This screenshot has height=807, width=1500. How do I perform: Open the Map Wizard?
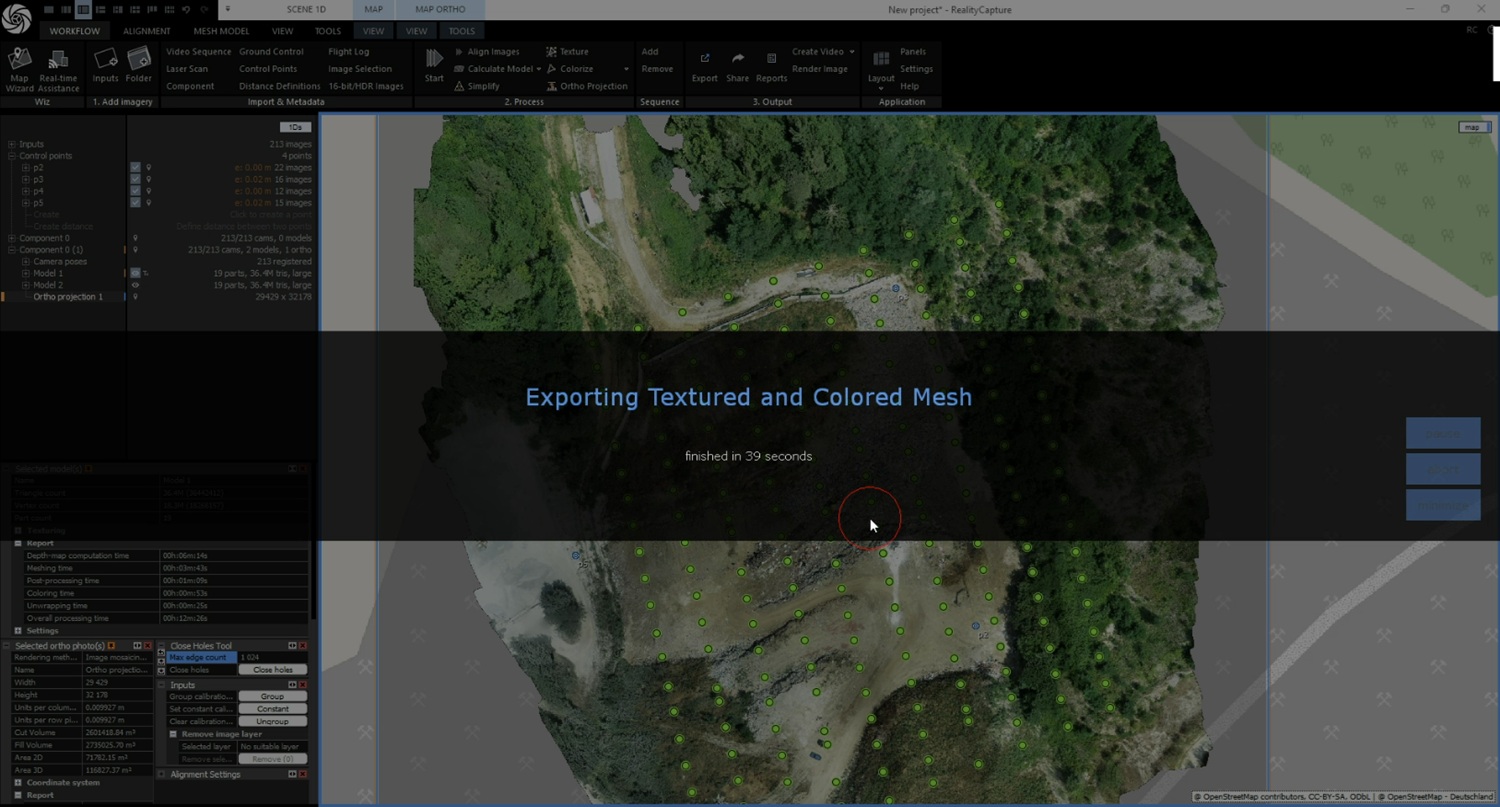[x=19, y=66]
